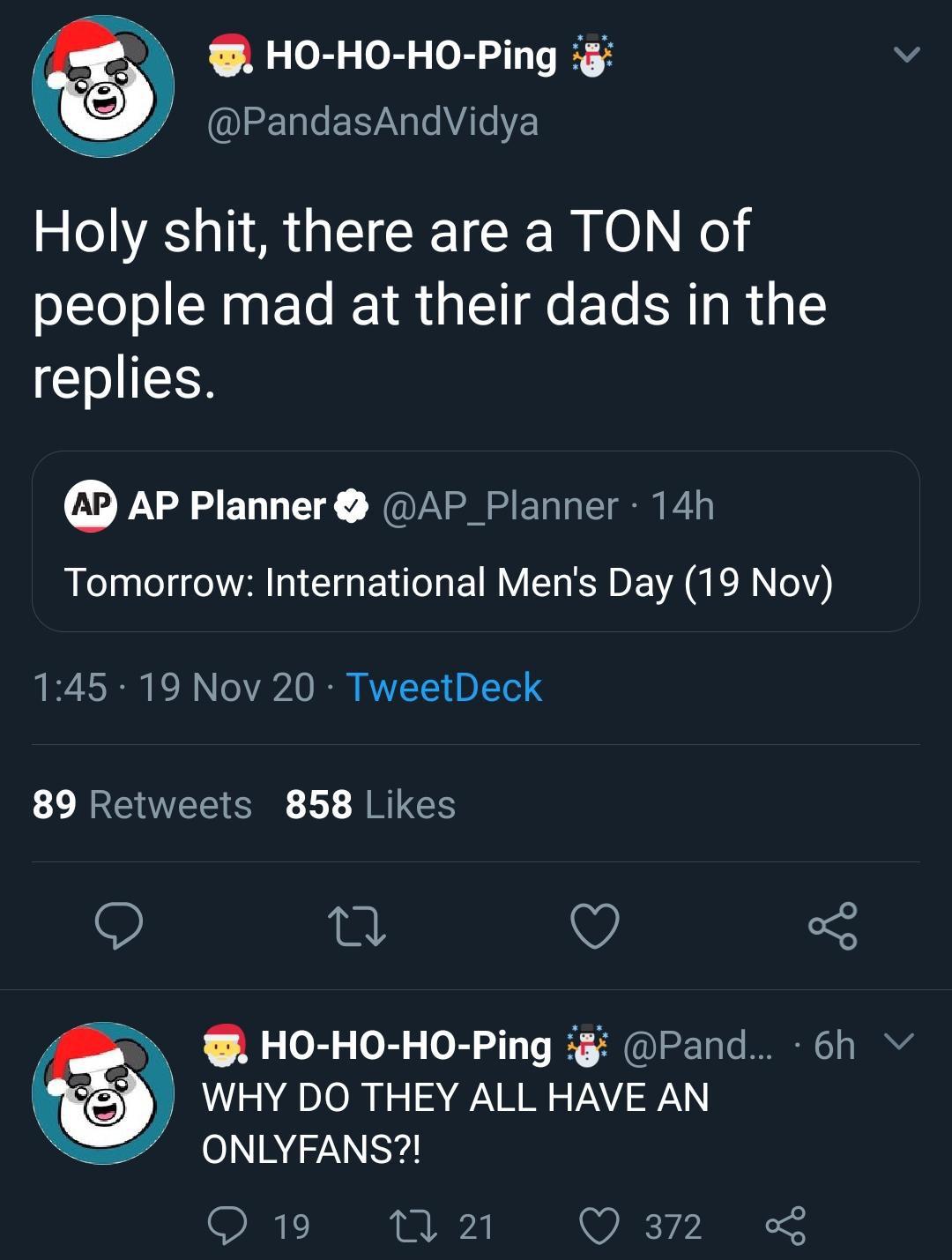Open main tweet options chevron
This screenshot has height=1260, width=952.
coord(906,55)
